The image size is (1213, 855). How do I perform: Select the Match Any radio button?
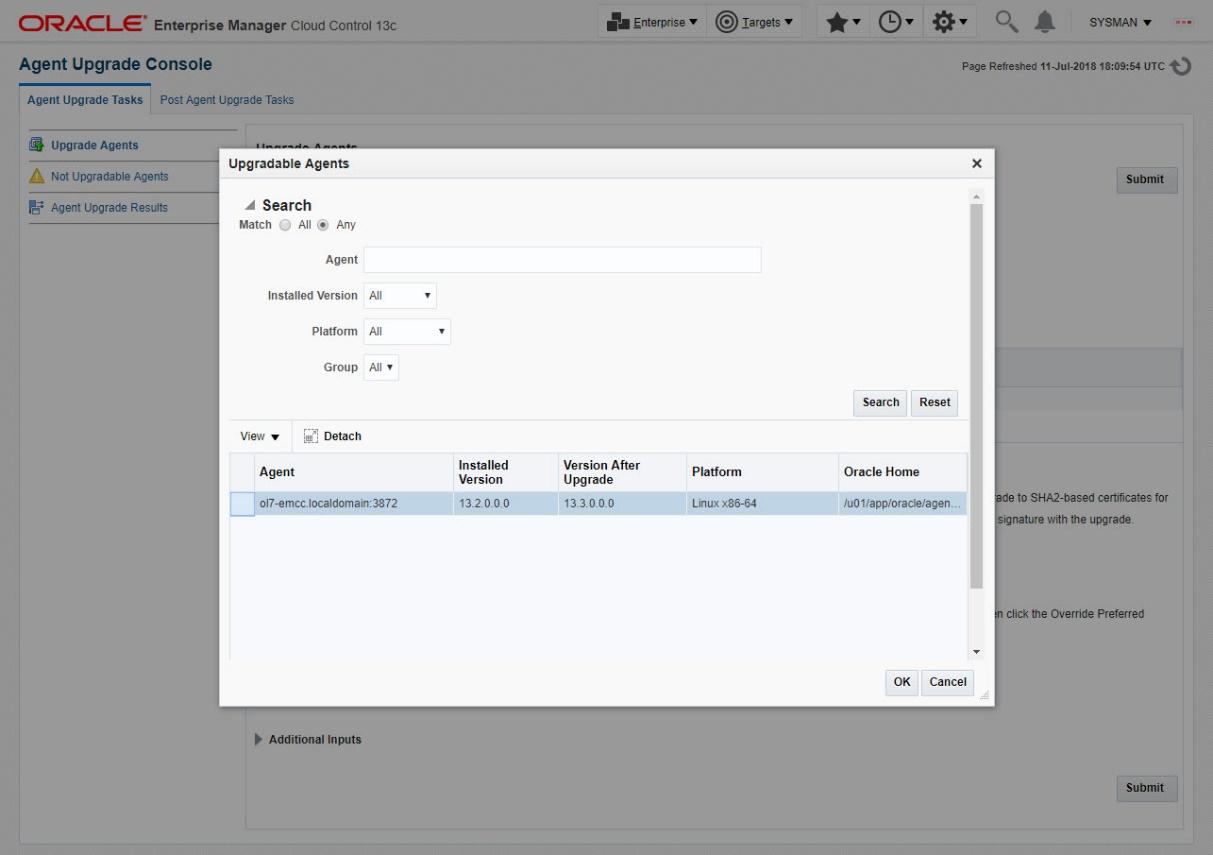(324, 225)
